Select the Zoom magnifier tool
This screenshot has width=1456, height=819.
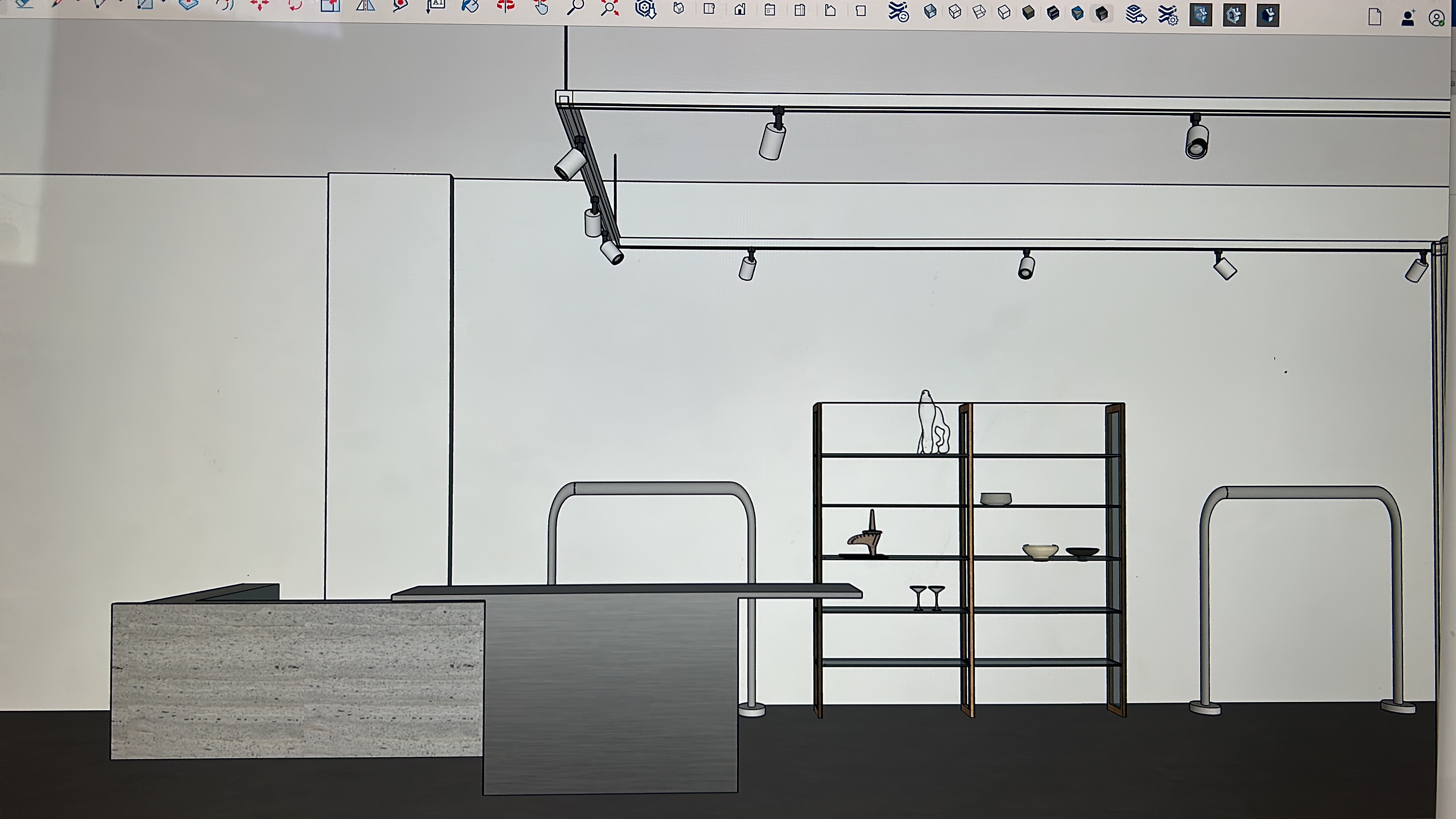(575, 7)
